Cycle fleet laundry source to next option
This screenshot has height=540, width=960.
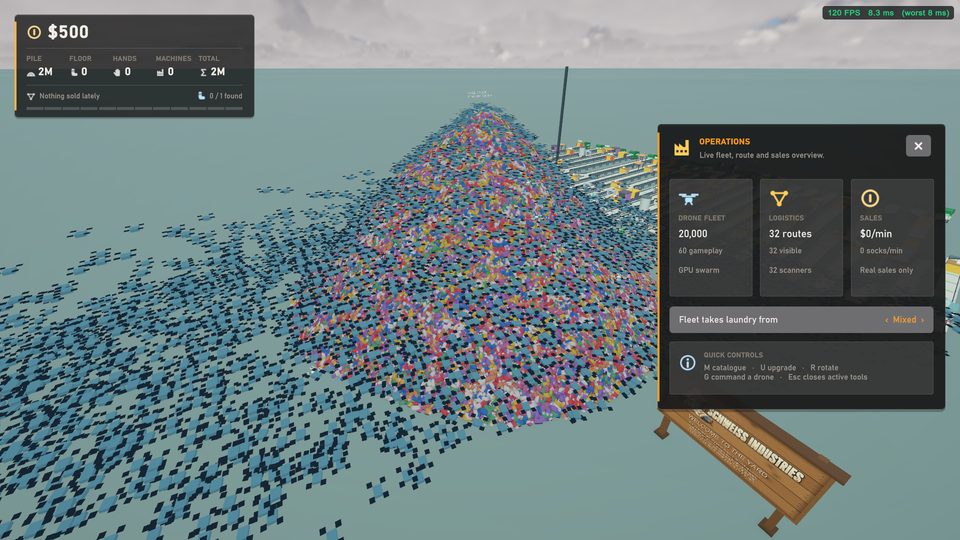click(x=922, y=320)
